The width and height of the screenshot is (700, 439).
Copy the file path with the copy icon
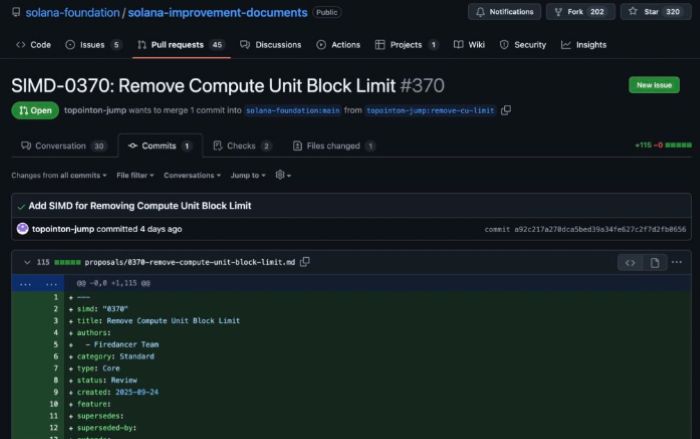[x=304, y=262]
